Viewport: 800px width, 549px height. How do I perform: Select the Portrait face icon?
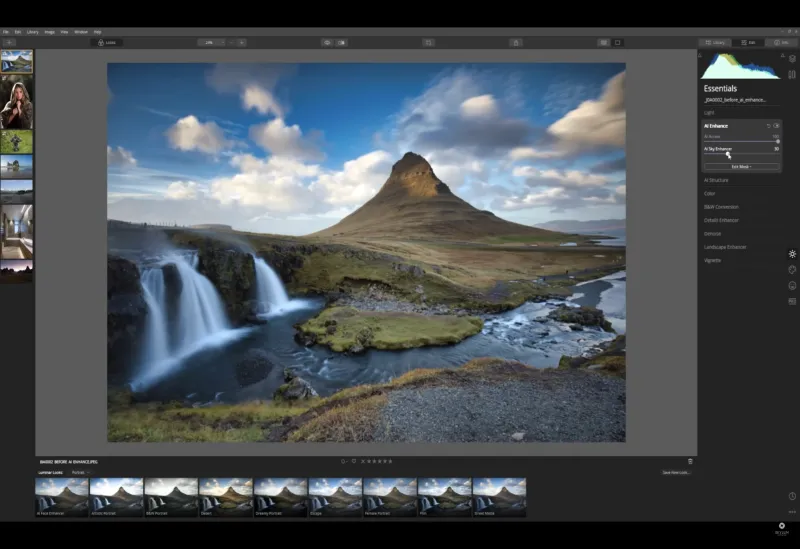[792, 285]
